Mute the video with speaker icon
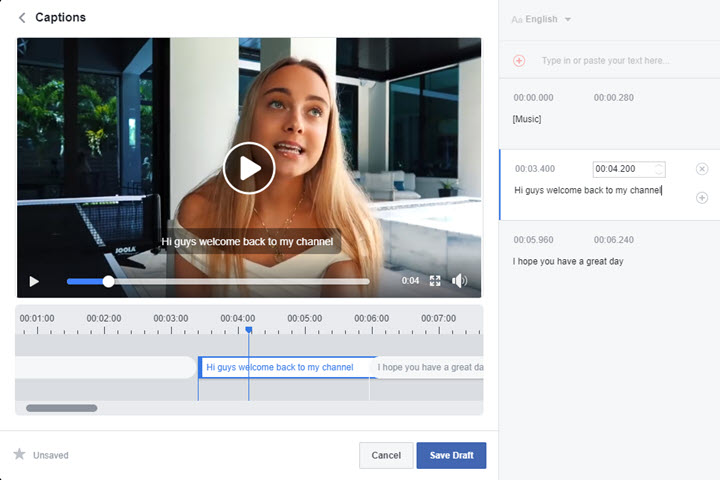The width and height of the screenshot is (720, 480). pos(459,281)
